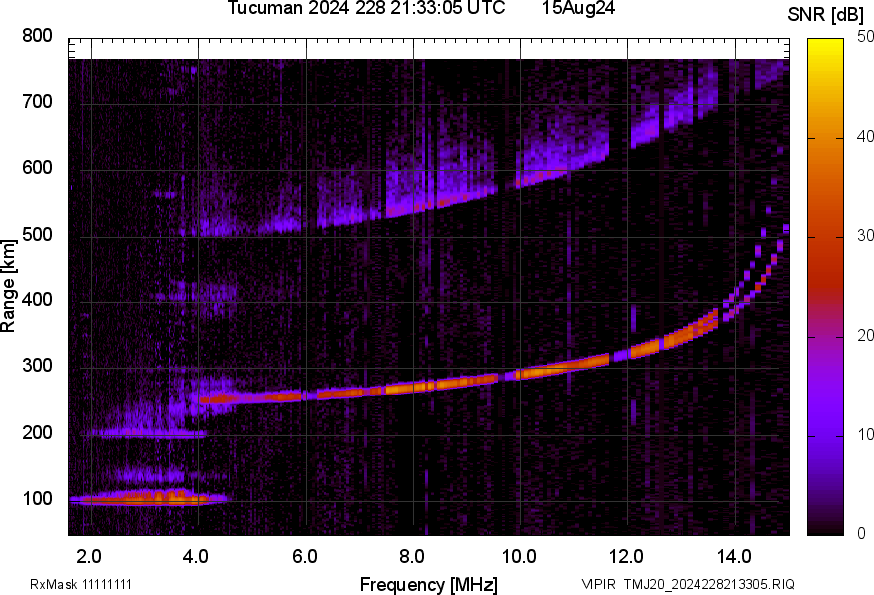This screenshot has width=874, height=595.
Task: Click the 'Range [km]' axis label
Action: (8, 286)
